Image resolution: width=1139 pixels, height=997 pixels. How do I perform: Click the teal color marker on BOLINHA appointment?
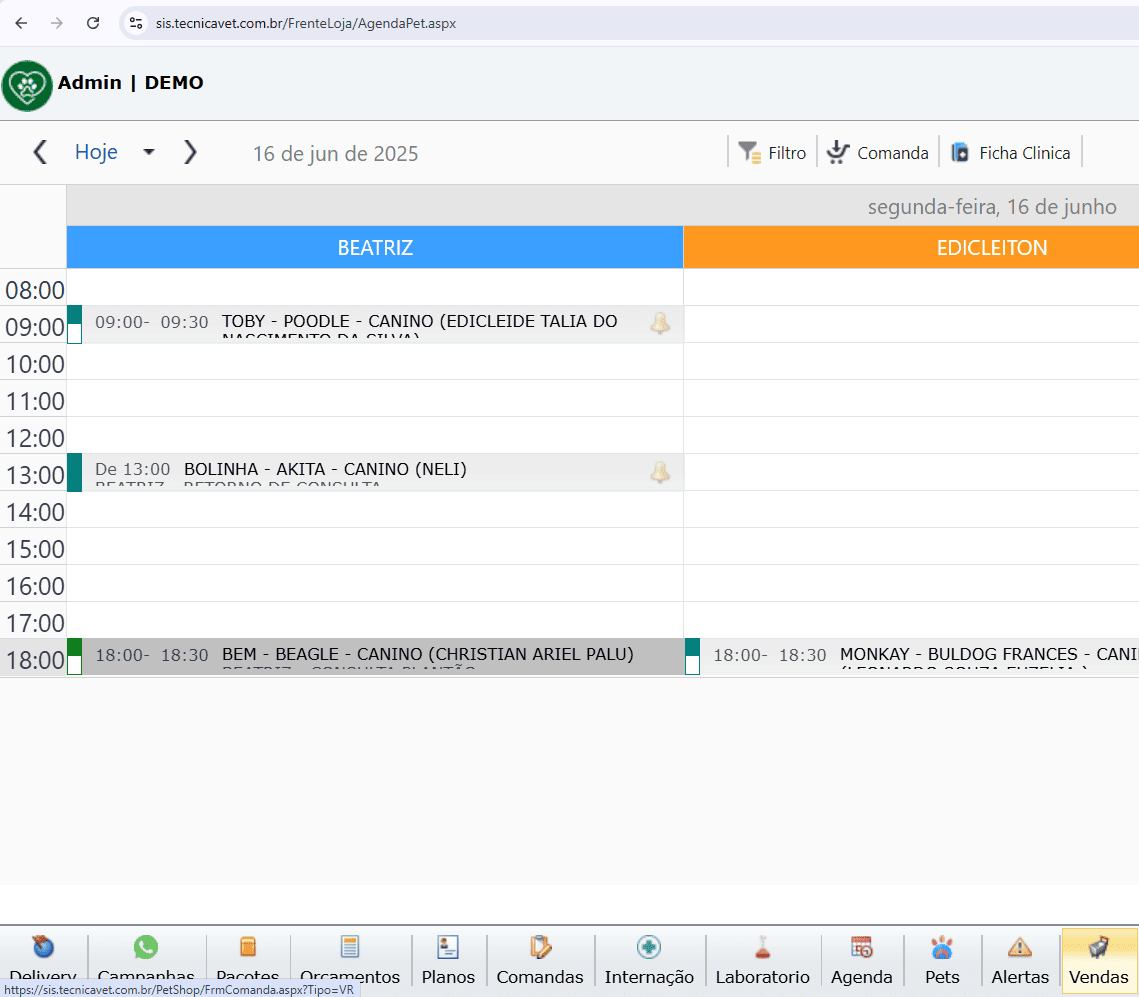74,472
